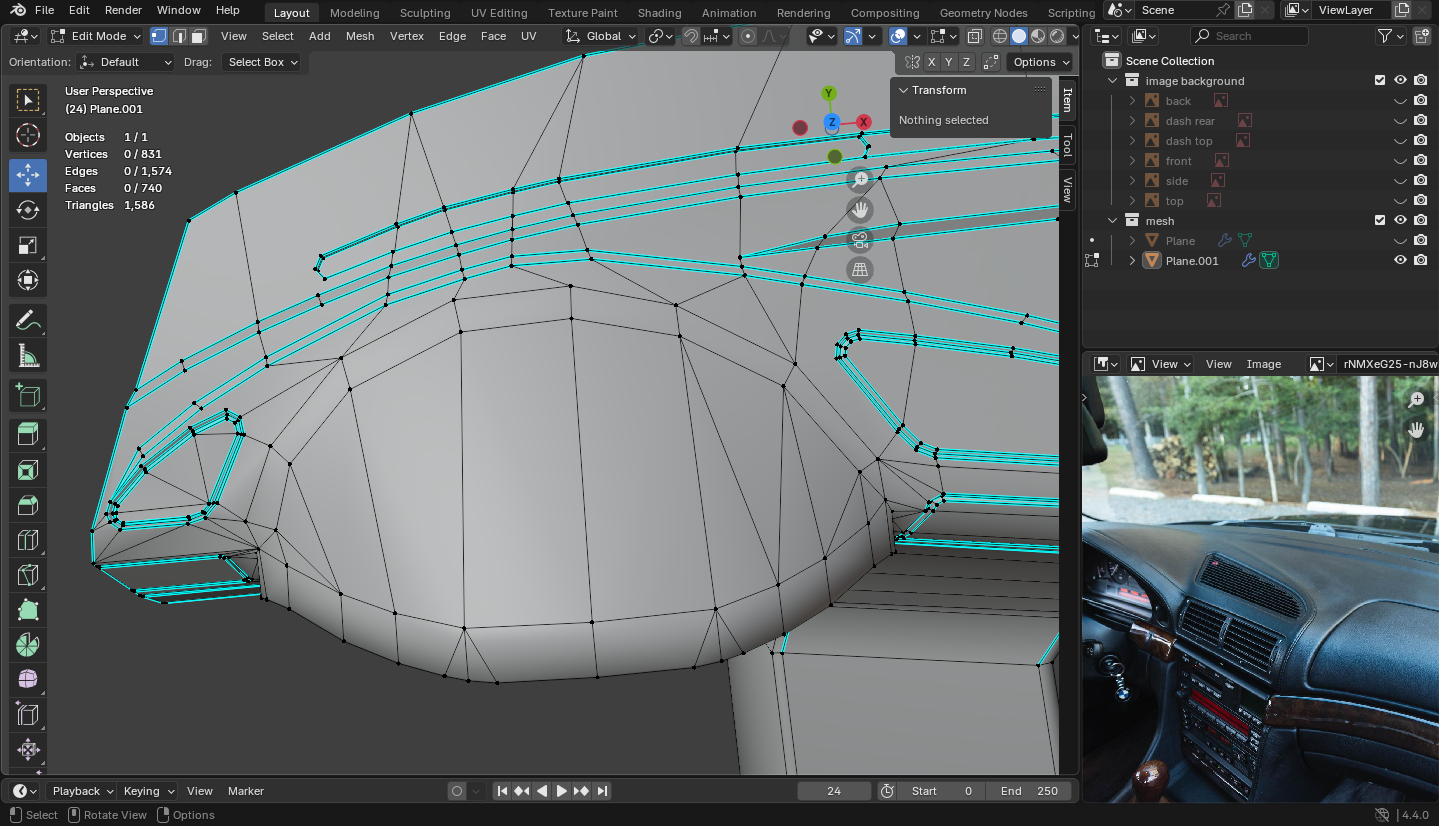1439x826 pixels.
Task: Toggle snapping magnet in header
Action: click(690, 36)
